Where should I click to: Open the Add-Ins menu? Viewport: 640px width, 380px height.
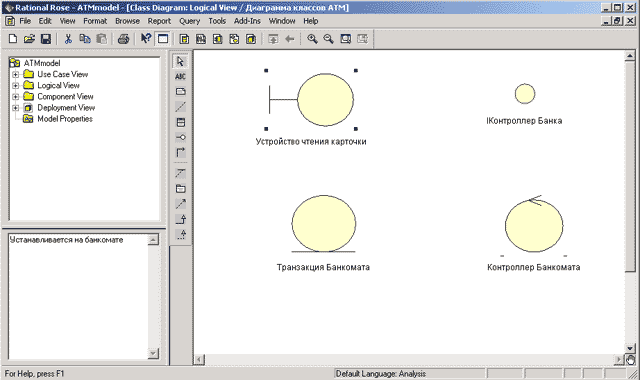coord(247,21)
